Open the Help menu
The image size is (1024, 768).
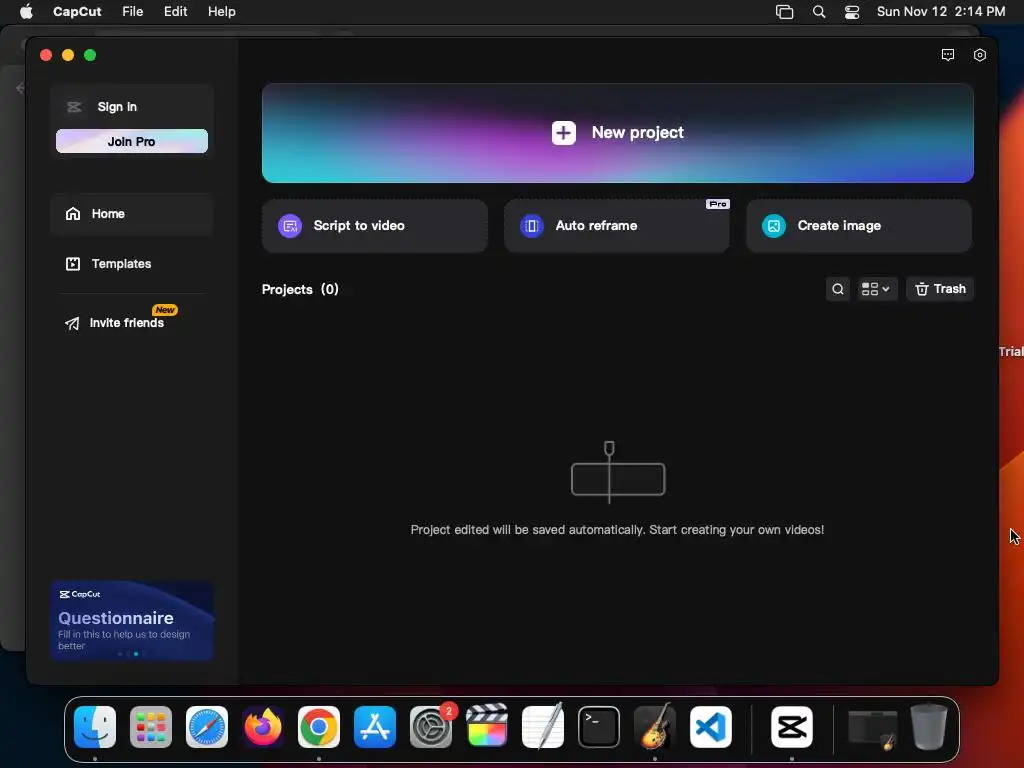(x=221, y=12)
